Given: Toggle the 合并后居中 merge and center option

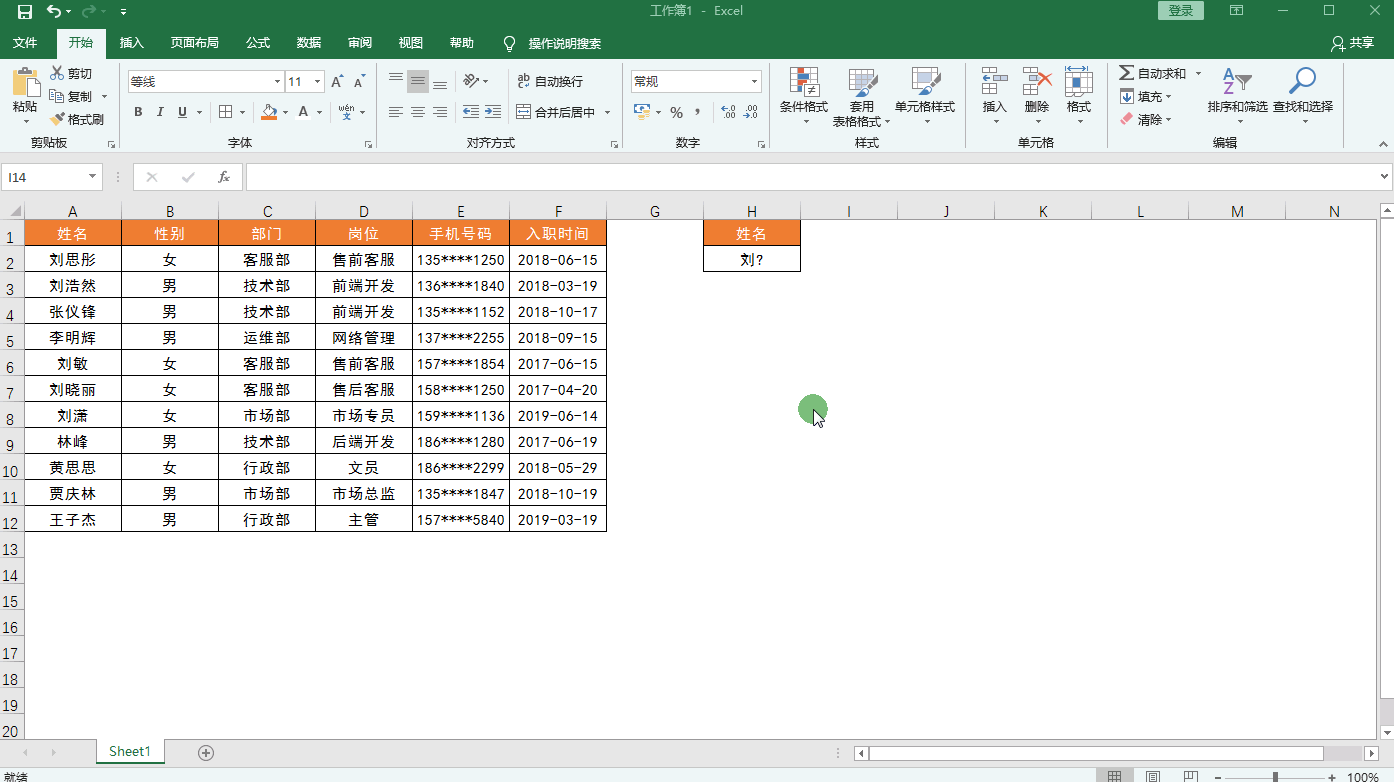Looking at the screenshot, I should (x=560, y=112).
